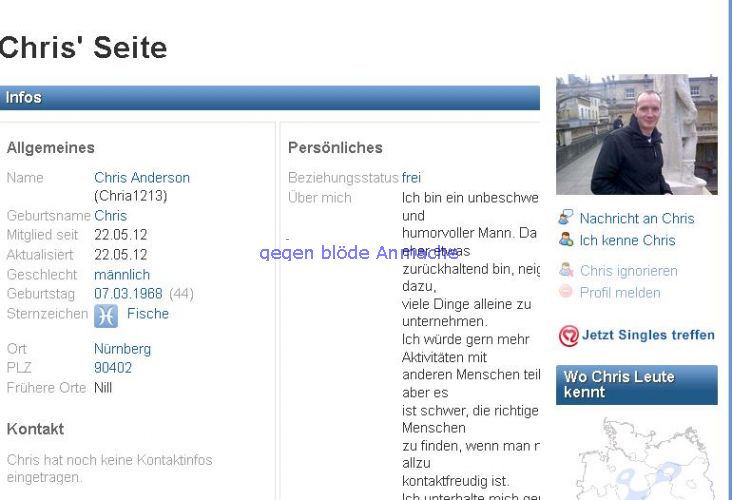Image resolution: width=732 pixels, height=500 pixels.
Task: Choose the 'Chris ignorieren' text link
Action: pos(628,270)
